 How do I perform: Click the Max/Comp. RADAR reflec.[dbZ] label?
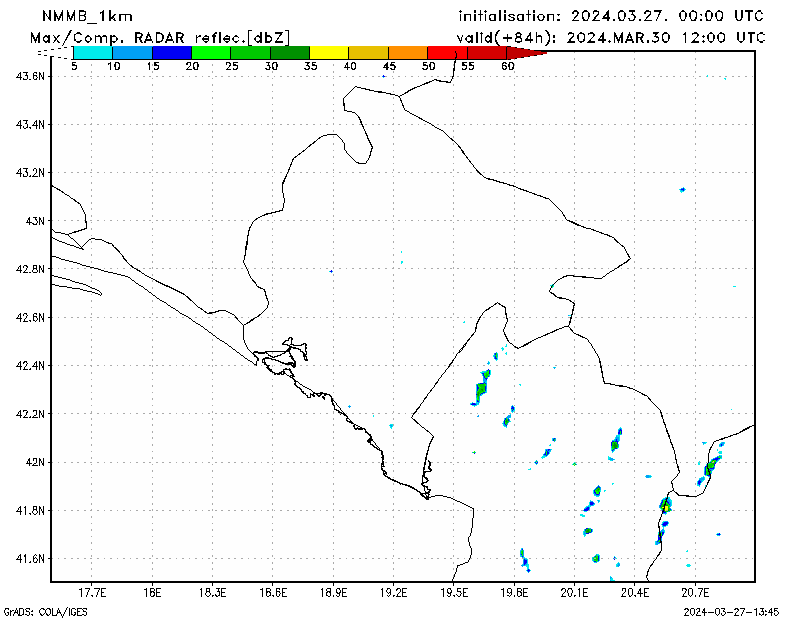point(160,38)
